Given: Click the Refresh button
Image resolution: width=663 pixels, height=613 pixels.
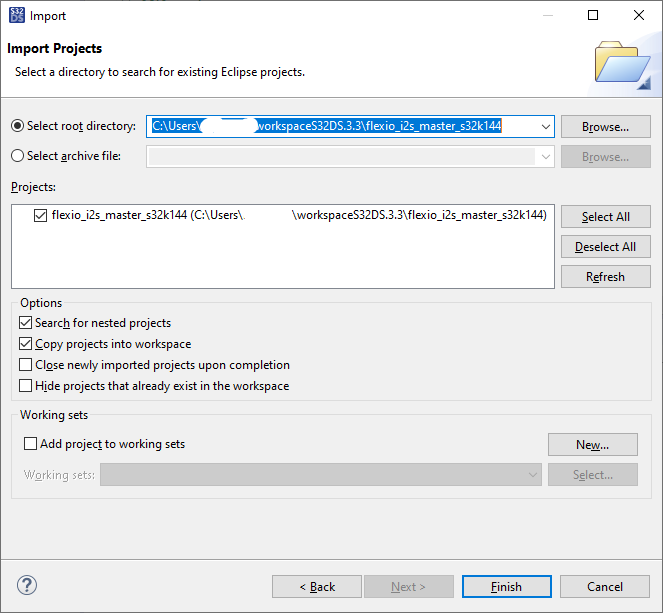Looking at the screenshot, I should (x=605, y=276).
